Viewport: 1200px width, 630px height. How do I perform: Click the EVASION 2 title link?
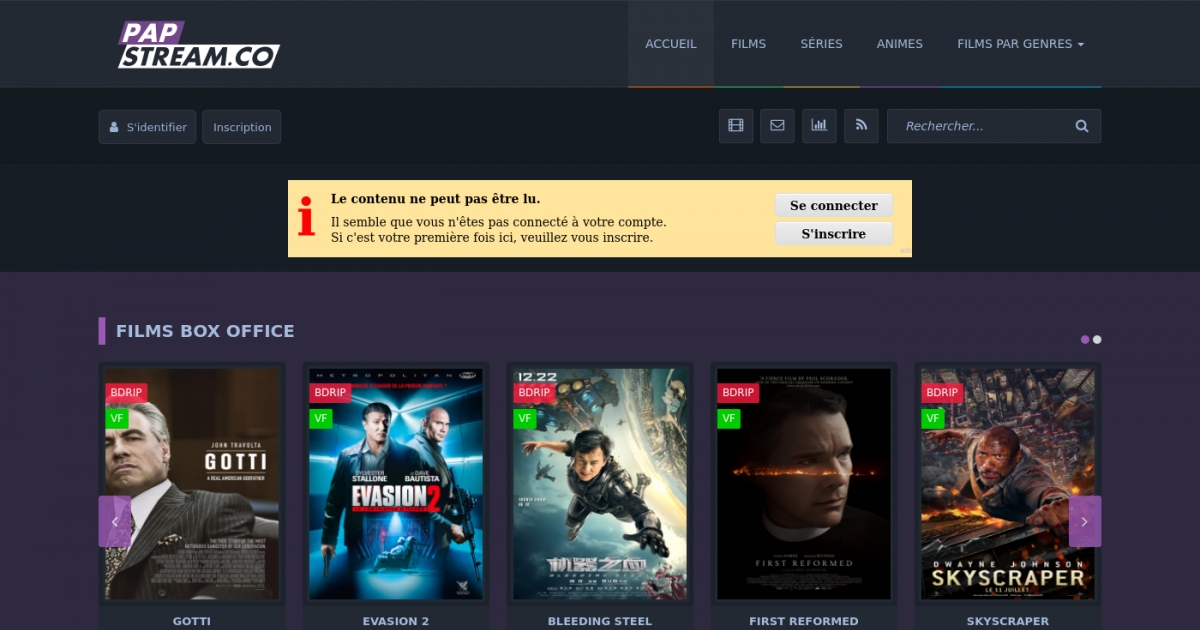point(396,621)
